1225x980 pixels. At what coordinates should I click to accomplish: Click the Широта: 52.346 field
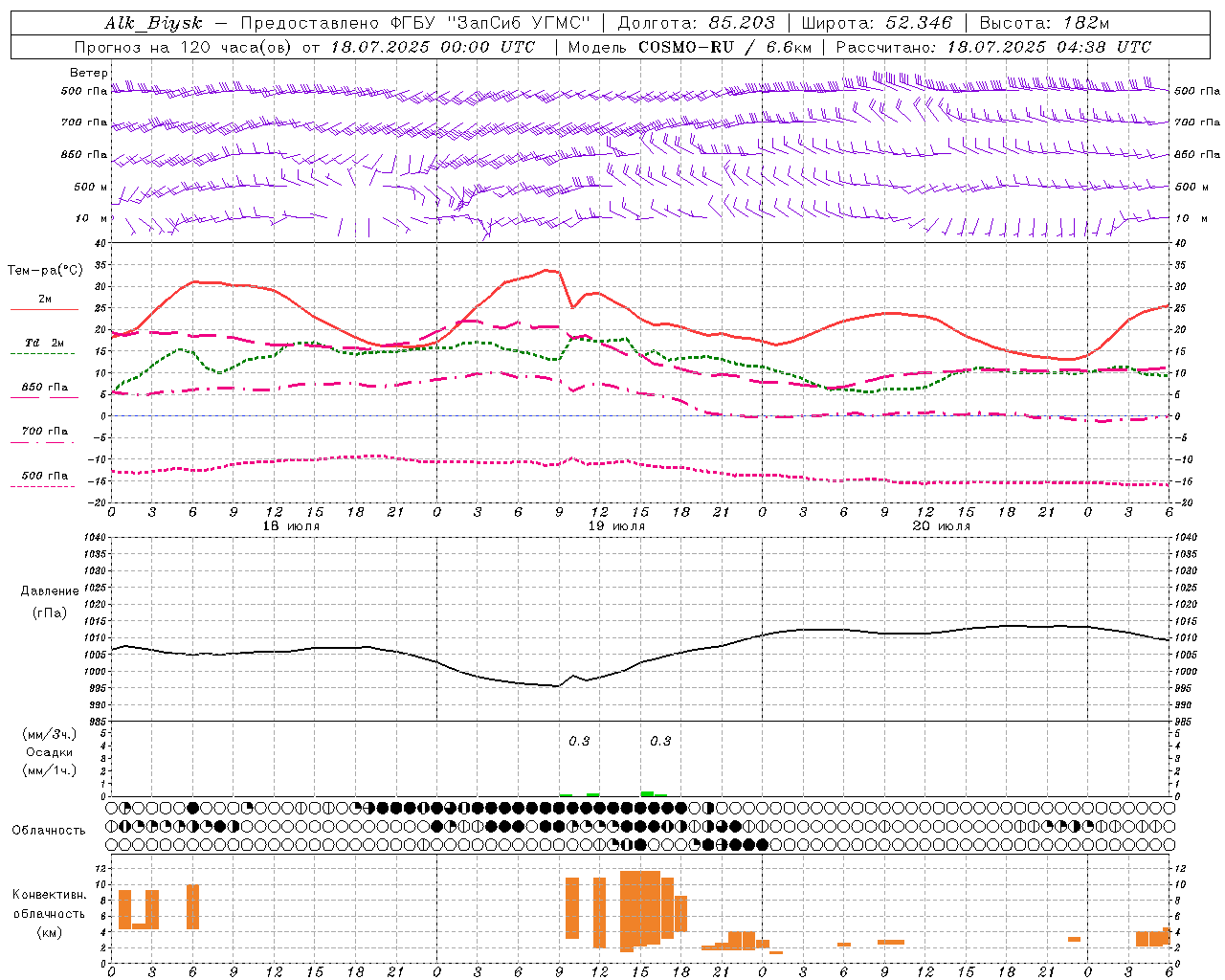click(877, 23)
